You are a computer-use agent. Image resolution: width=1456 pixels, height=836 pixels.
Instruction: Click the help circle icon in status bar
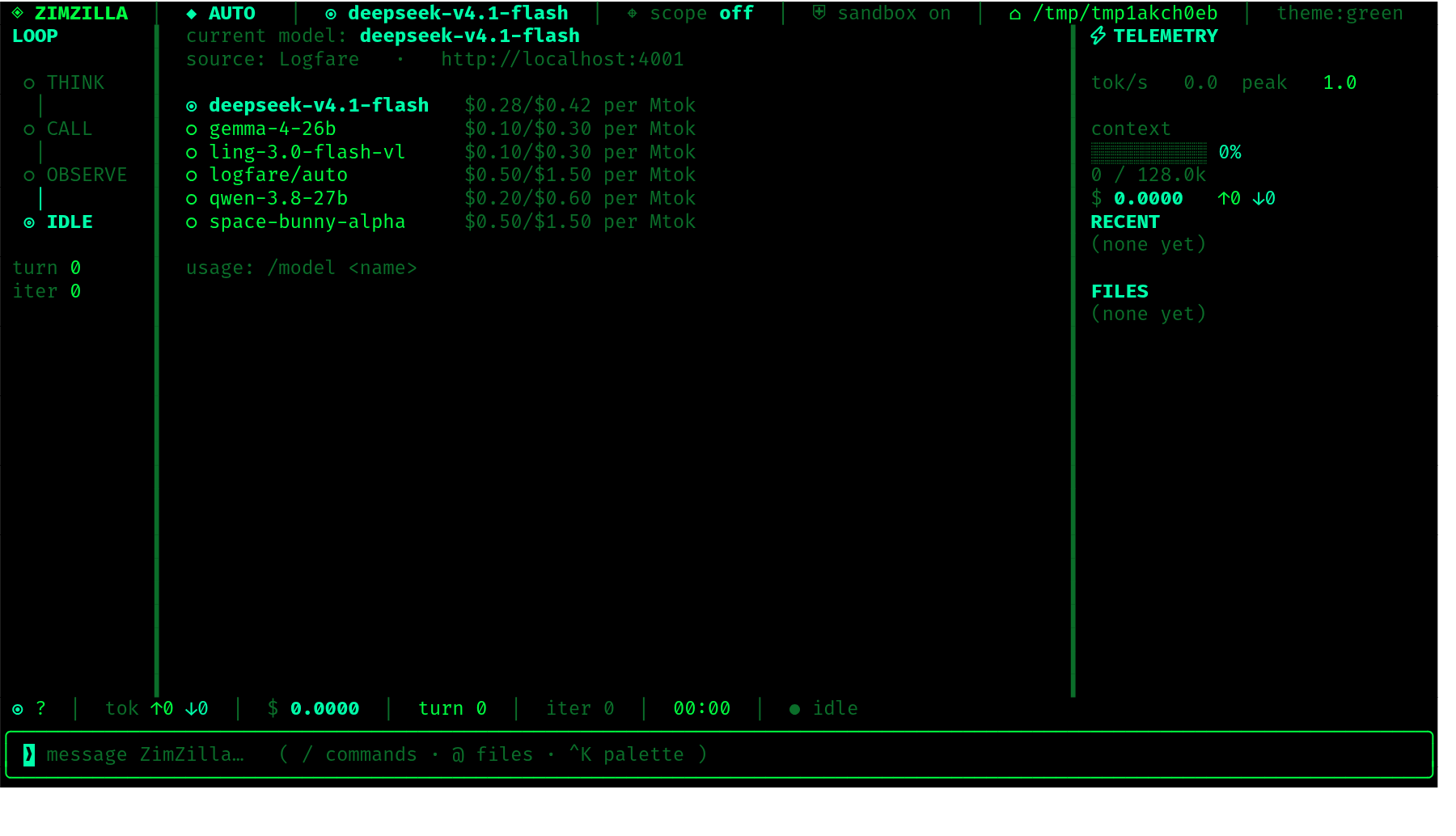tap(18, 709)
